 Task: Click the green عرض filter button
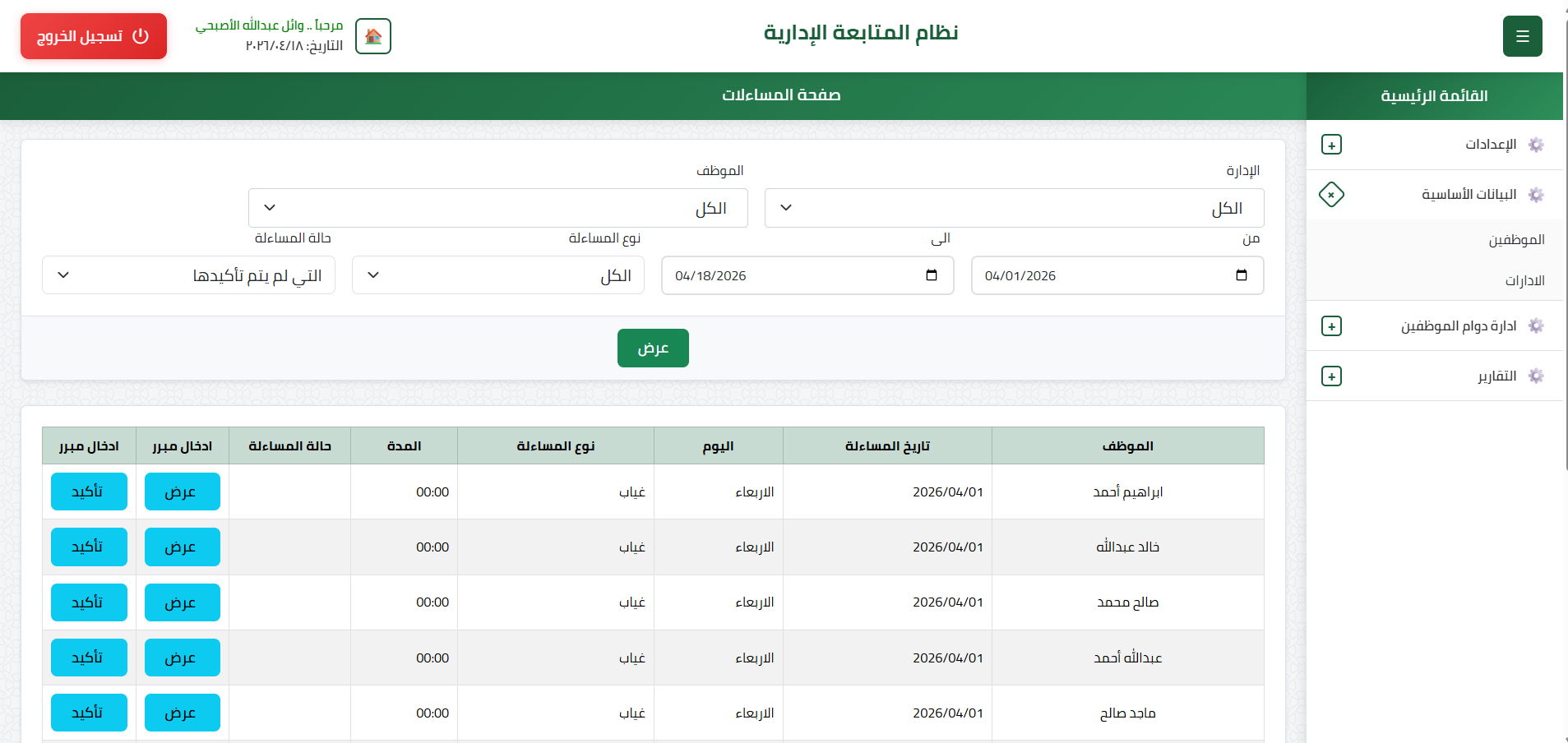653,348
